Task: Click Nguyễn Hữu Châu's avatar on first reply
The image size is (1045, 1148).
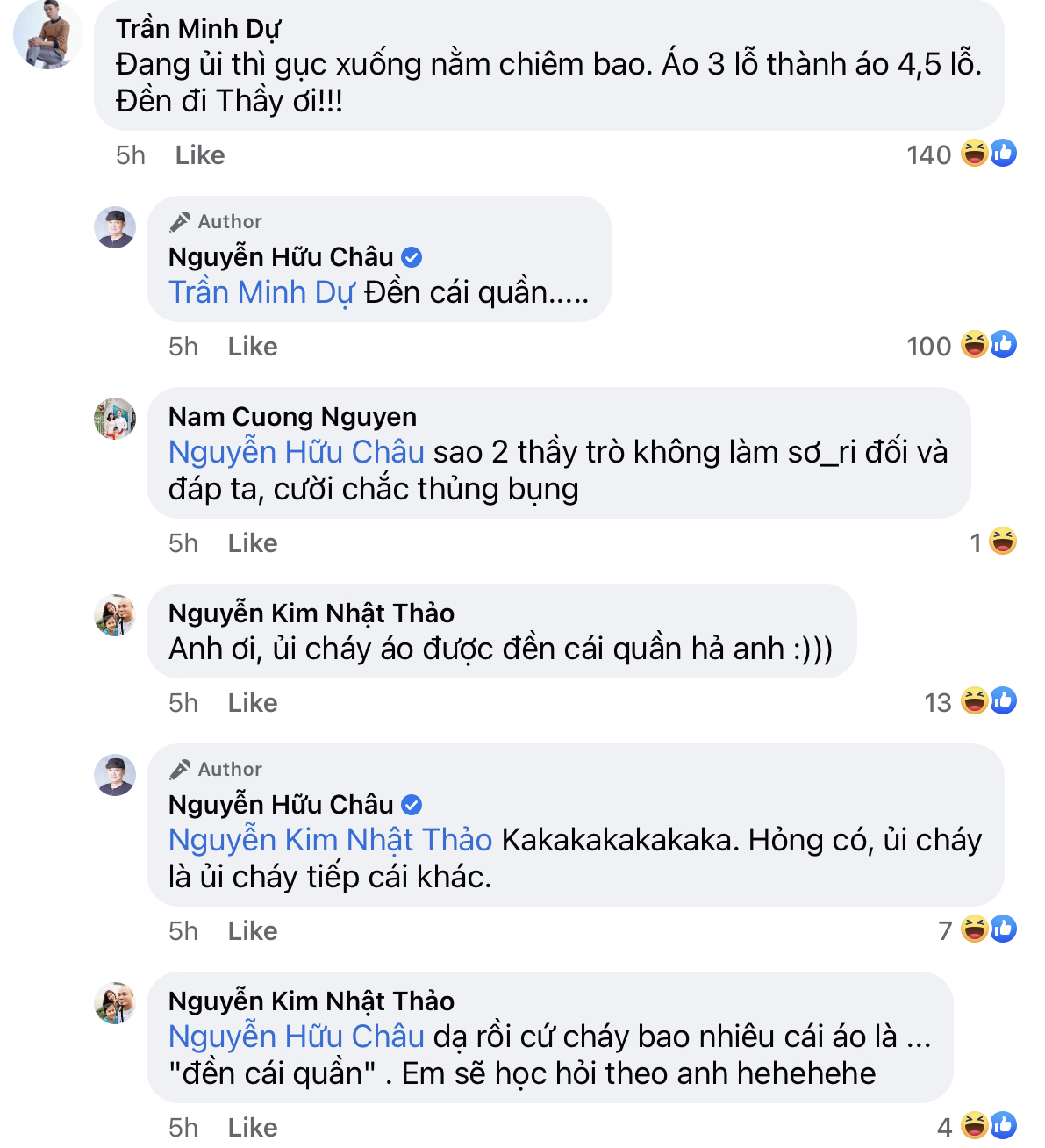Action: [115, 227]
